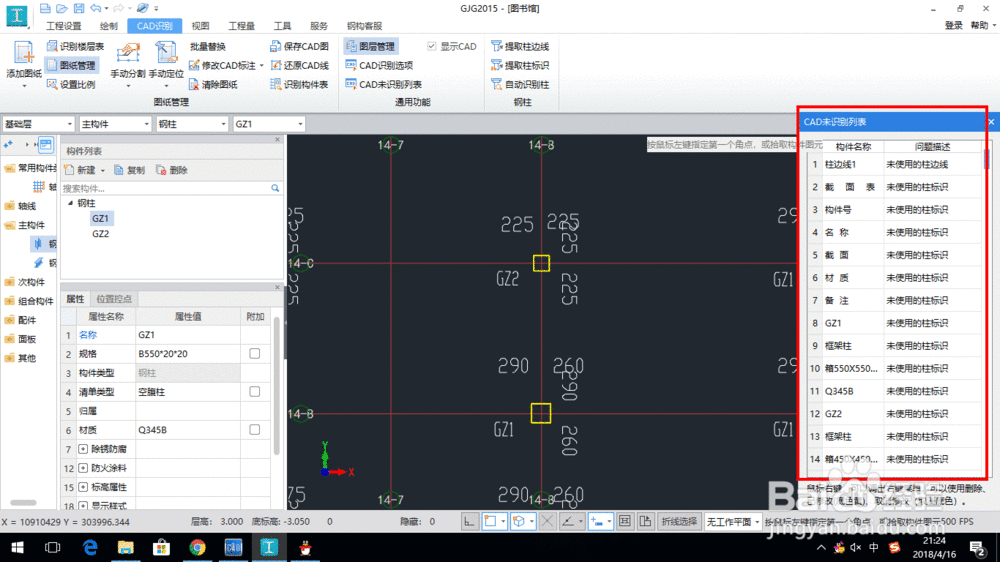Open Chrome from the taskbar
Image resolution: width=1000 pixels, height=562 pixels.
(x=197, y=547)
